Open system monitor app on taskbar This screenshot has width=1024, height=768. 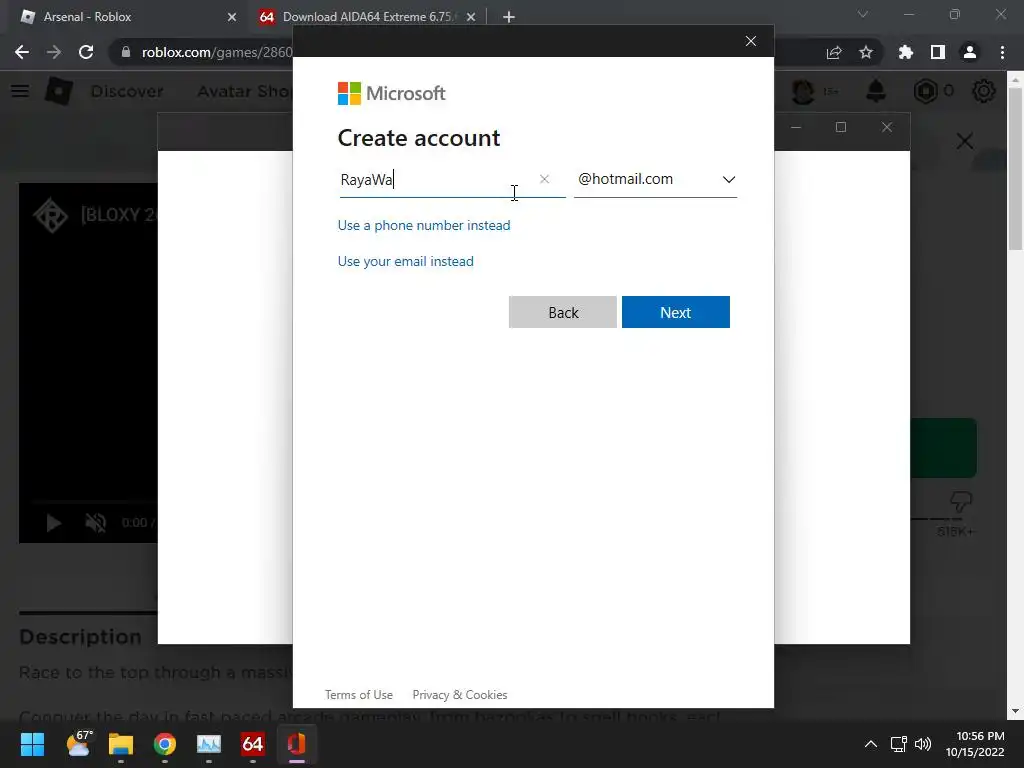click(209, 744)
